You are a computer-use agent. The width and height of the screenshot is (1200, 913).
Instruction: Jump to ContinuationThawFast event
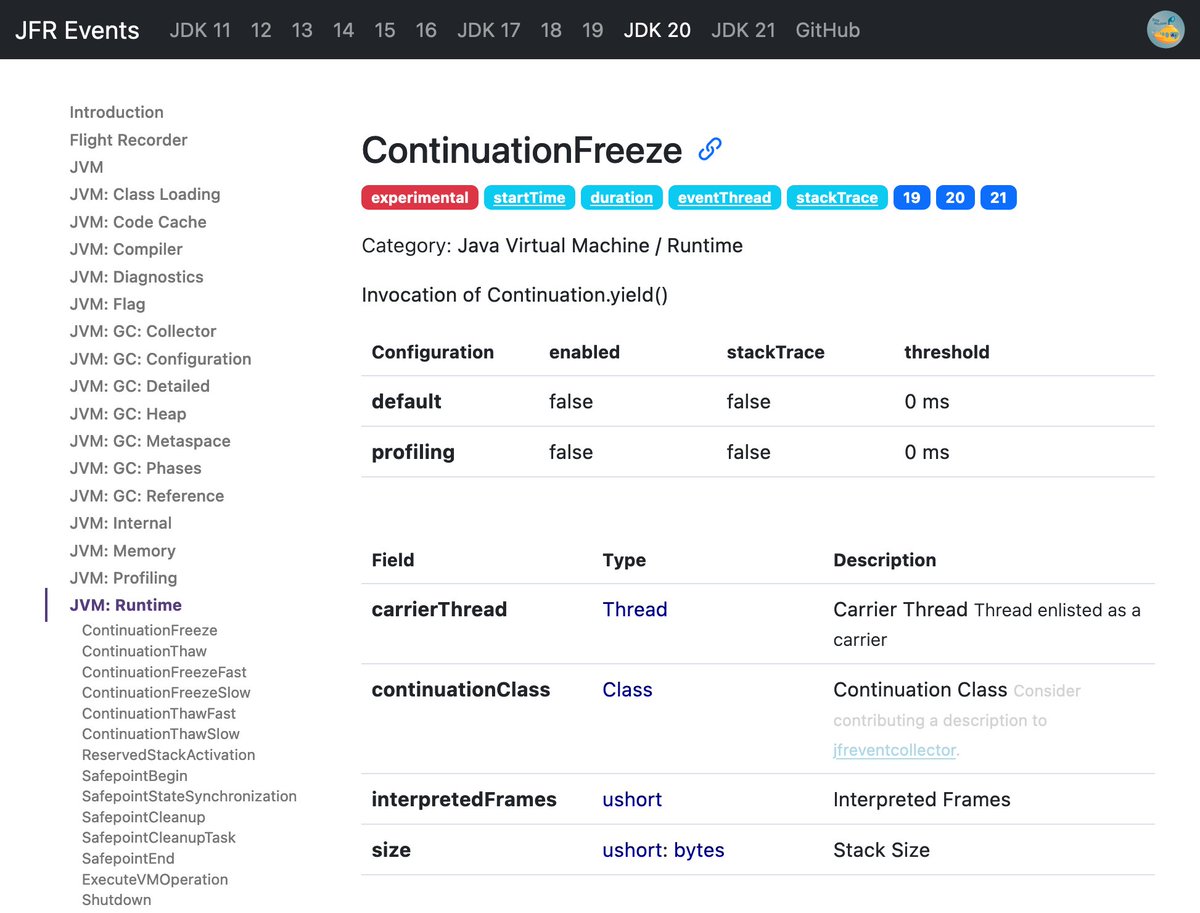click(x=159, y=713)
